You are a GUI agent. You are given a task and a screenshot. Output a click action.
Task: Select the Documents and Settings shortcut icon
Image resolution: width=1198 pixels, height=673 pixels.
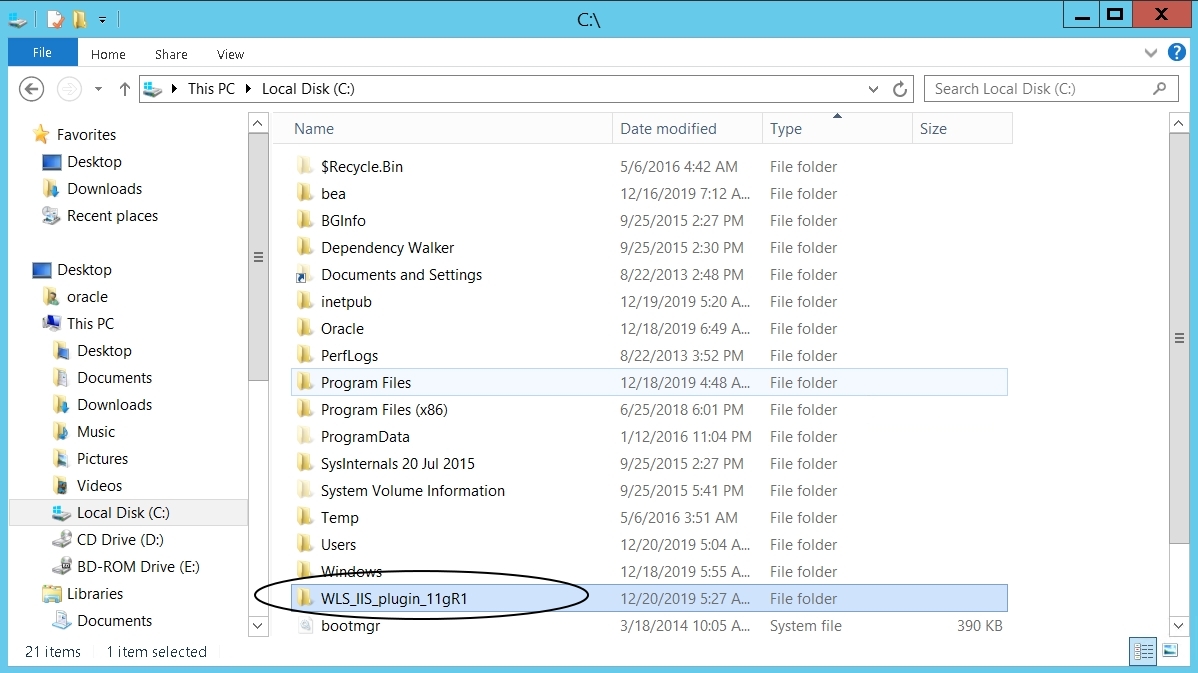pyautogui.click(x=303, y=275)
